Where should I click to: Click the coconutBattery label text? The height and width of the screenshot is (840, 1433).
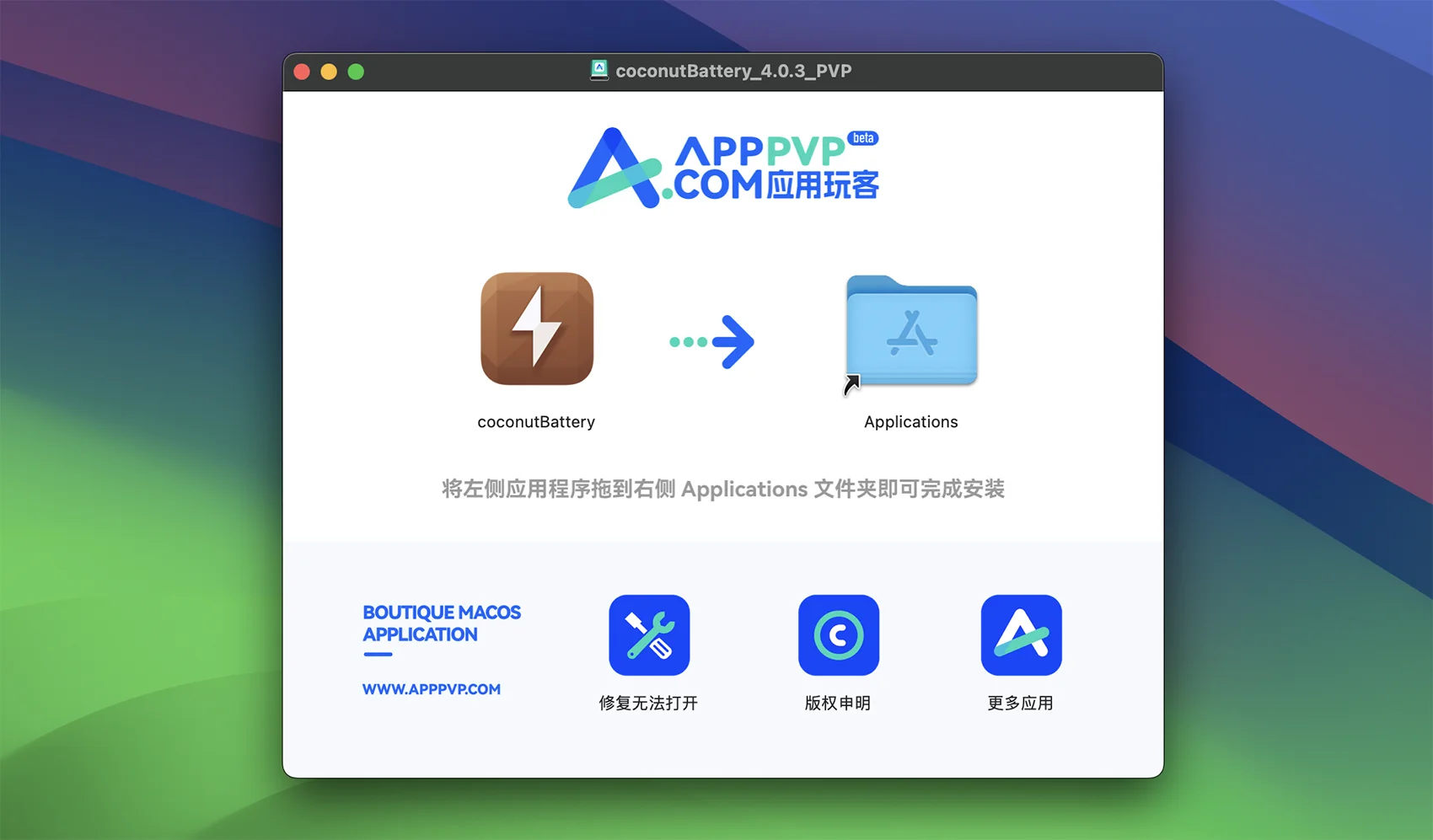536,422
